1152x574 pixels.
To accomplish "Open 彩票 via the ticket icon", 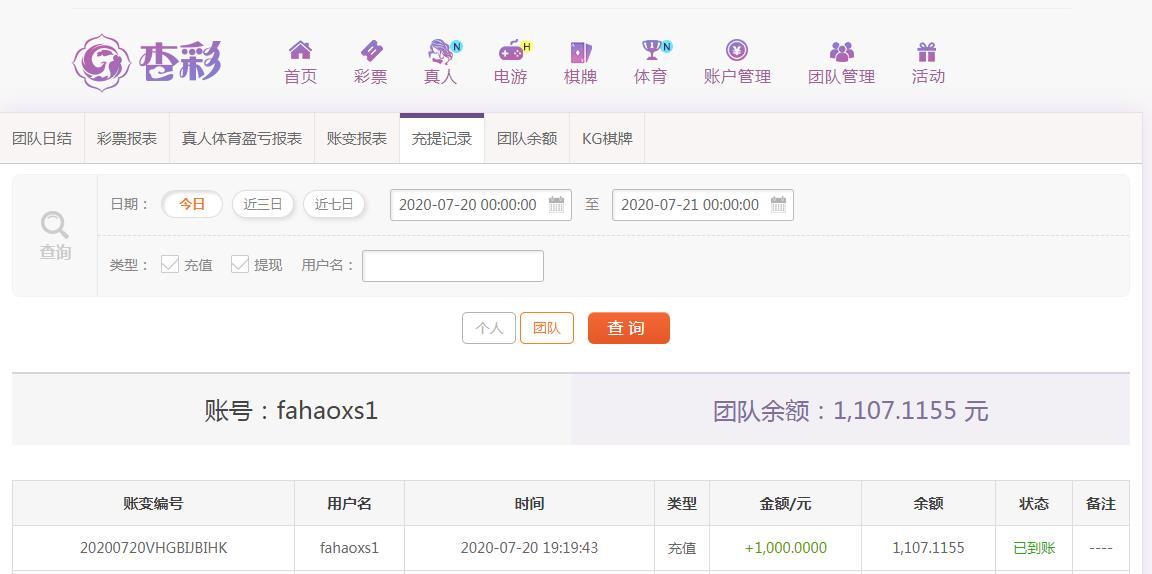I will tap(371, 51).
